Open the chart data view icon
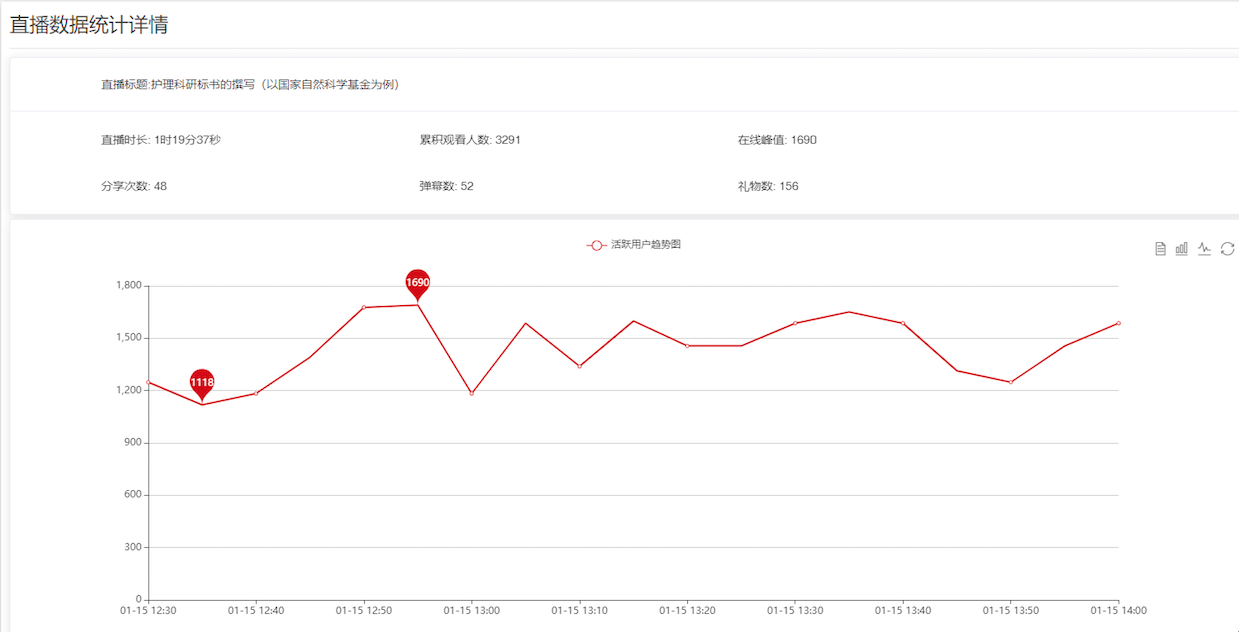 [x=1160, y=249]
